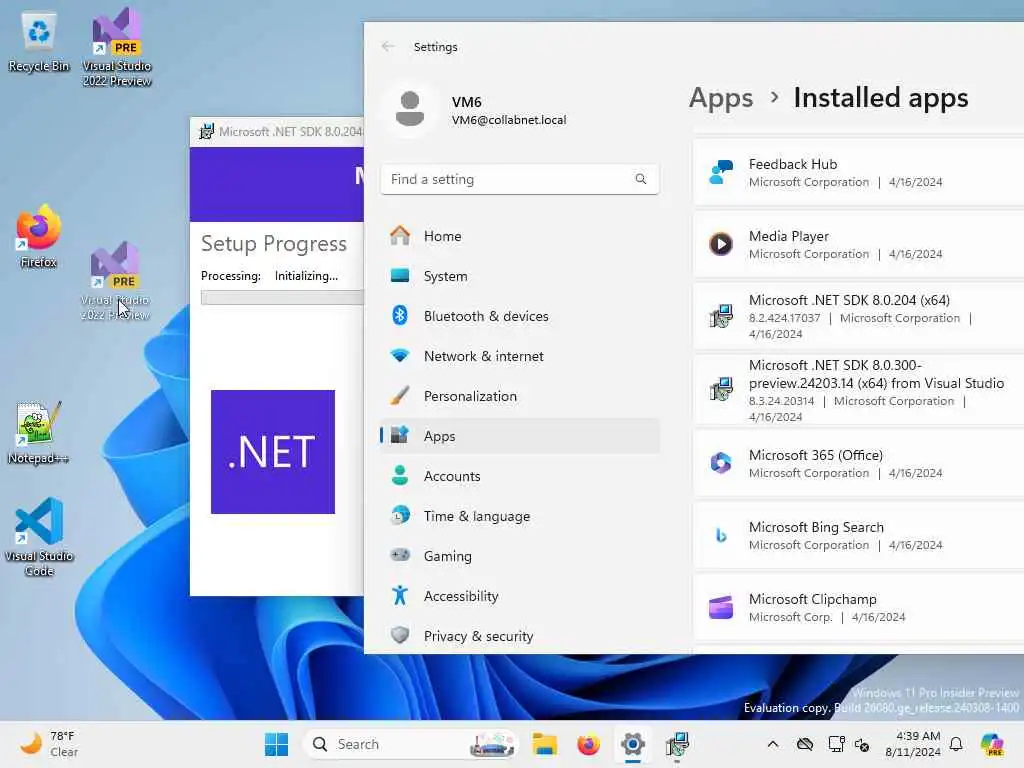Open Privacy & security settings
This screenshot has width=1024, height=768.
click(x=520, y=635)
